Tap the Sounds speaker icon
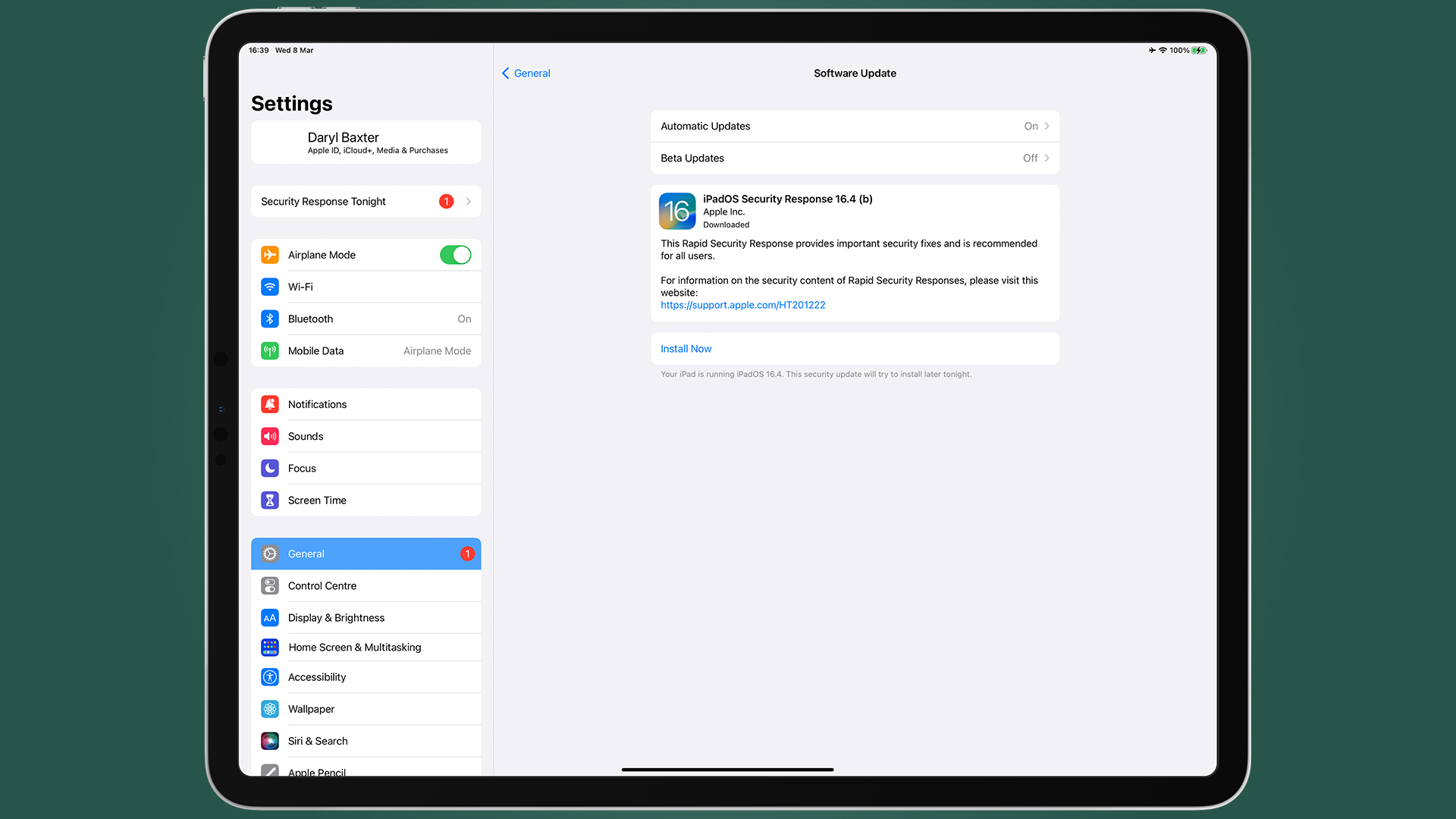The height and width of the screenshot is (819, 1456). pyautogui.click(x=270, y=436)
